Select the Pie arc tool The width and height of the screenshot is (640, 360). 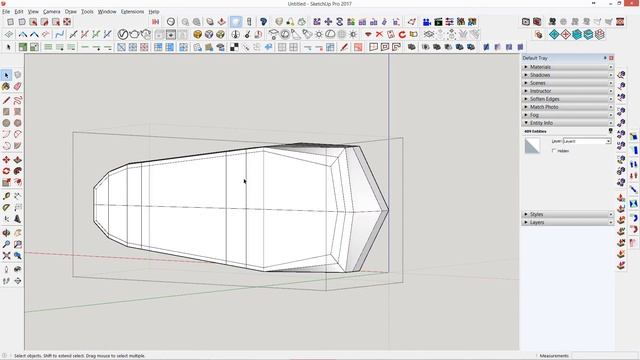(x=18, y=146)
